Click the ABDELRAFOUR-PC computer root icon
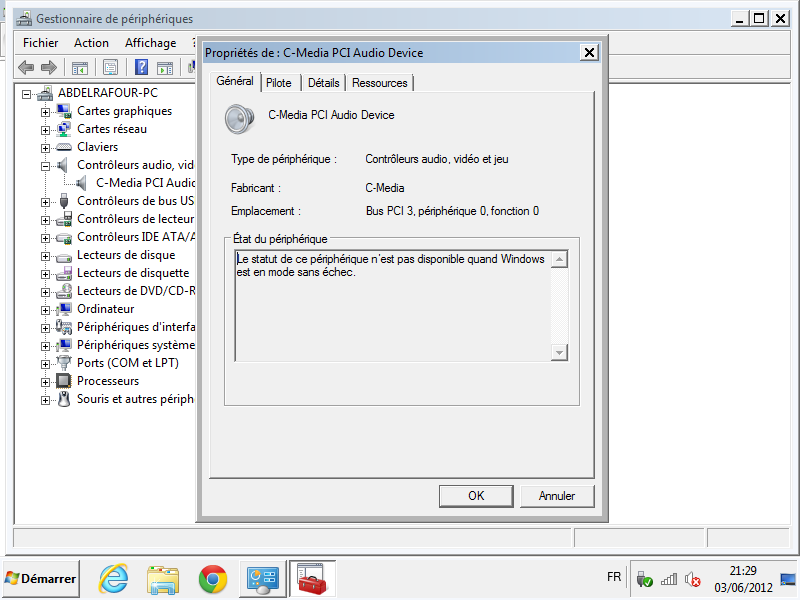The height and width of the screenshot is (600, 800). pyautogui.click(x=45, y=93)
